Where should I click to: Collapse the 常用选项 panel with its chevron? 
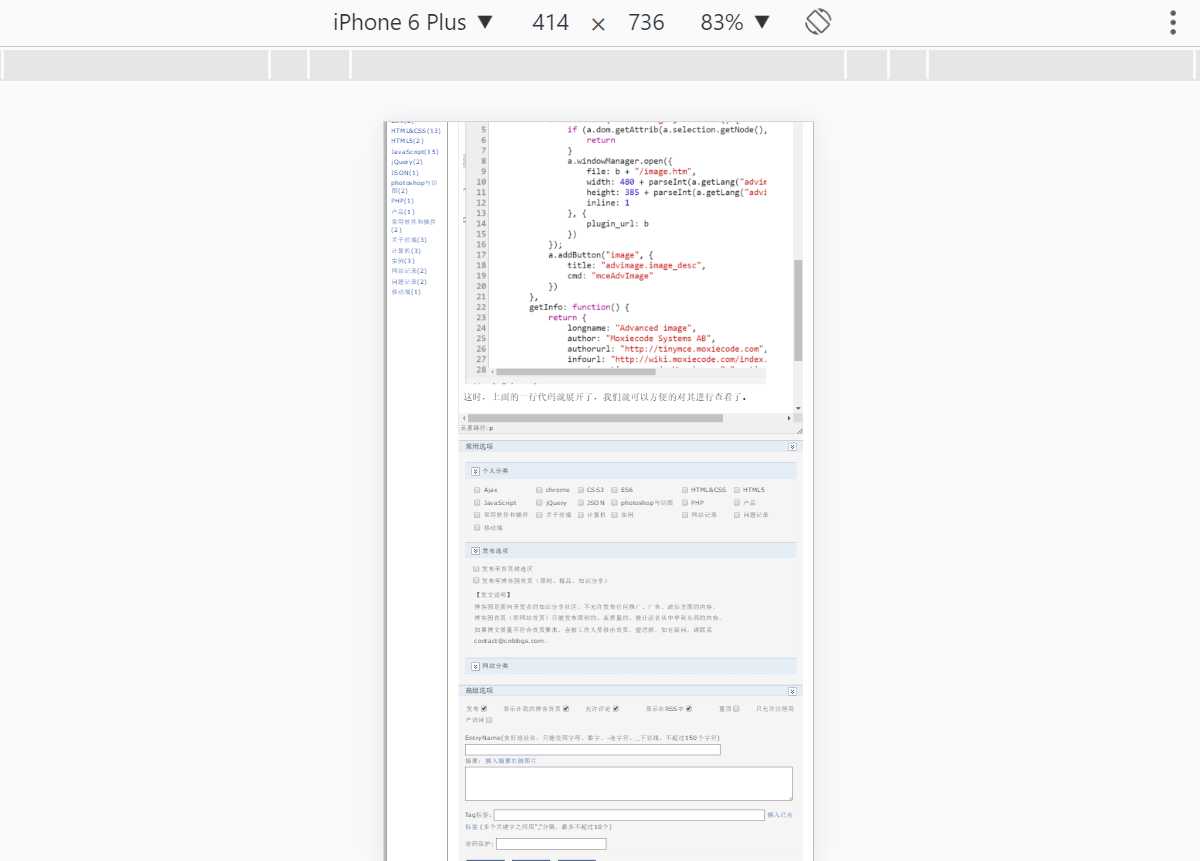coord(792,447)
